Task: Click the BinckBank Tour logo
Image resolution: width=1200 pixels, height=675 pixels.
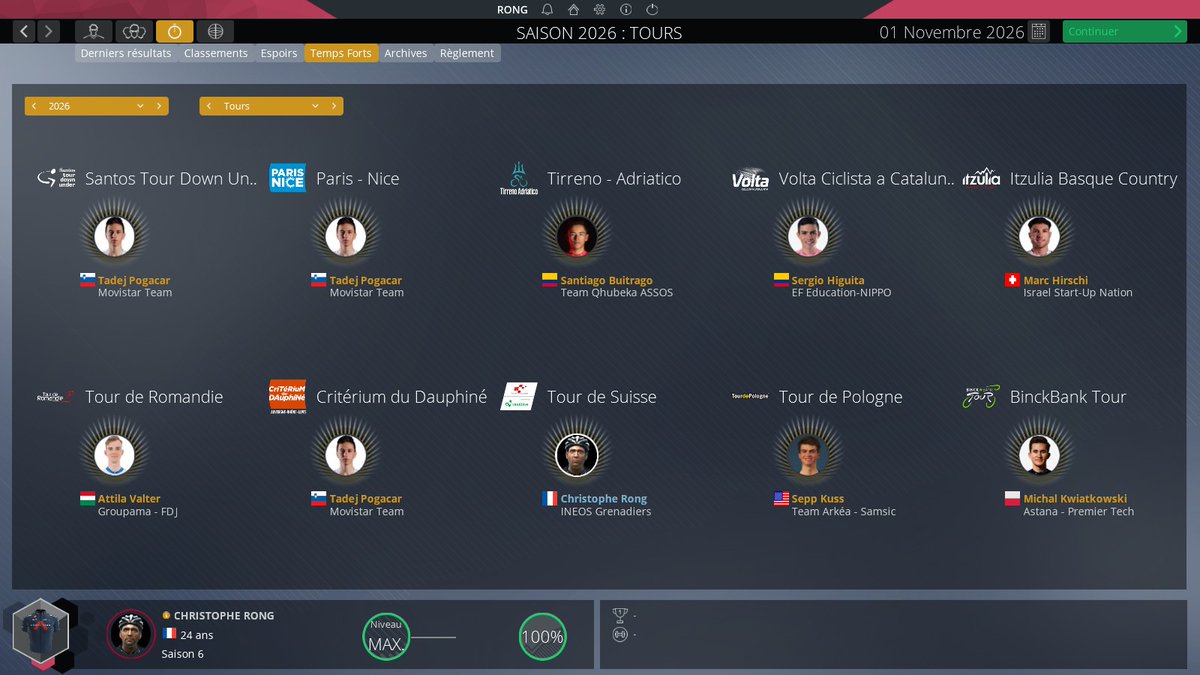Action: [x=981, y=396]
